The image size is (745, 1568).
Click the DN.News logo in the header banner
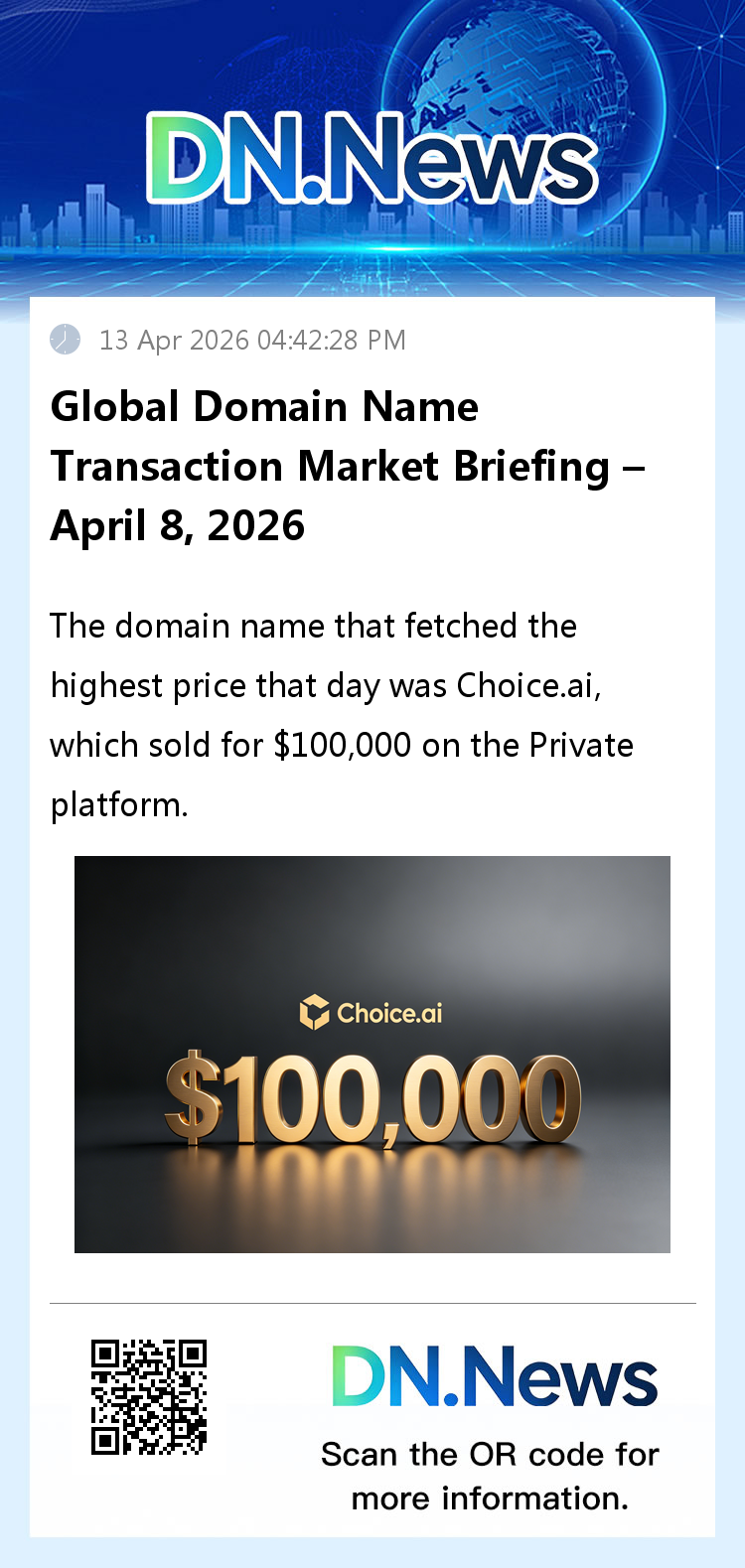coord(372,159)
